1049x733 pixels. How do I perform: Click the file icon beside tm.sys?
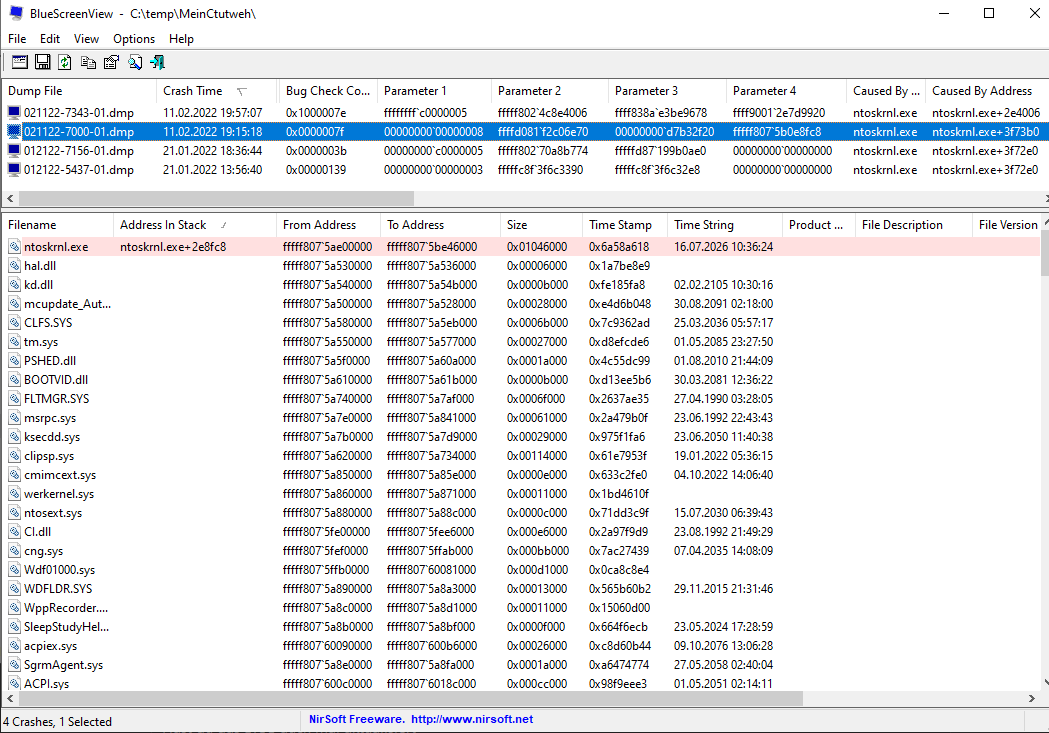pos(14,342)
